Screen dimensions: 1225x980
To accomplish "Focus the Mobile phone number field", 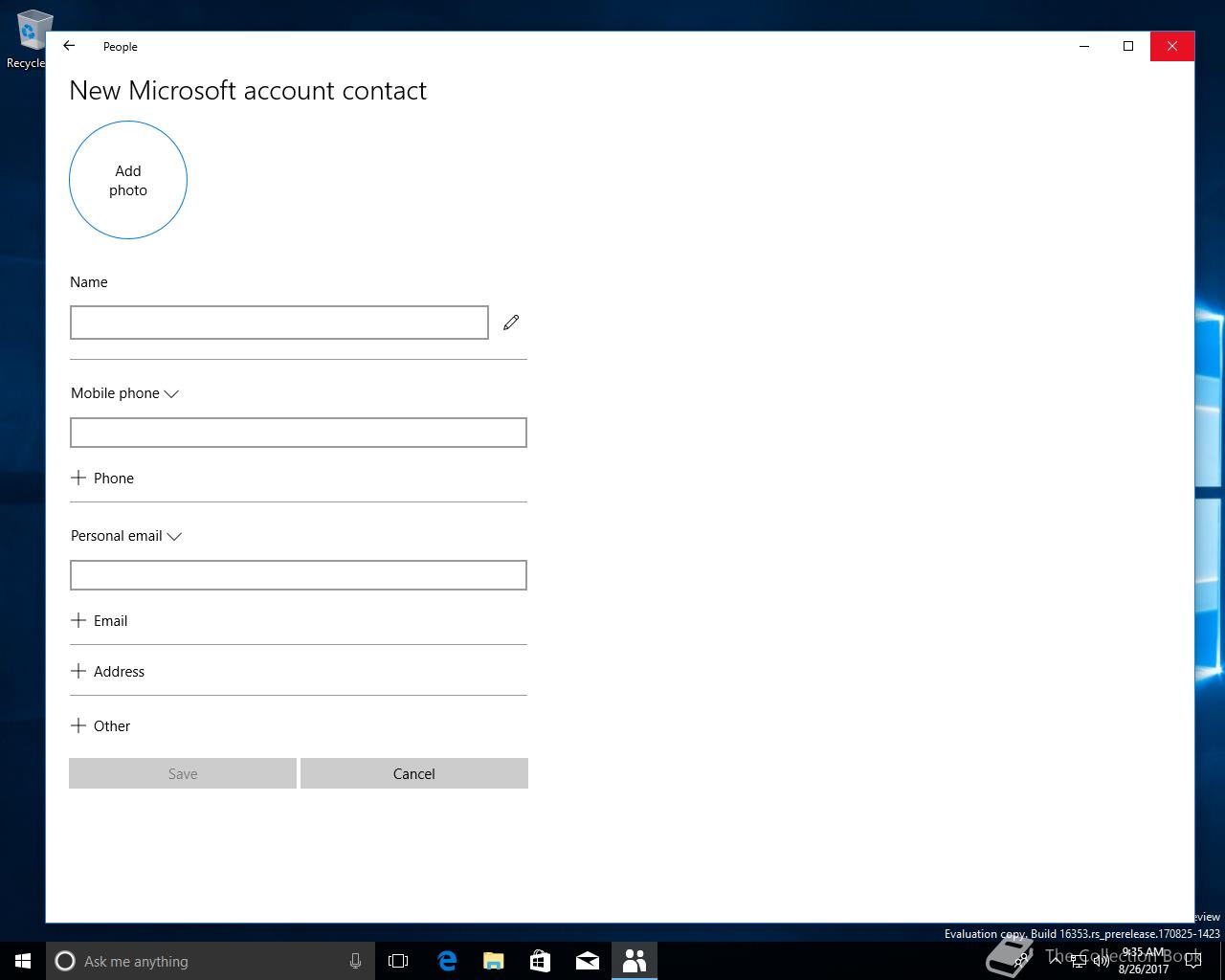I will tap(299, 433).
